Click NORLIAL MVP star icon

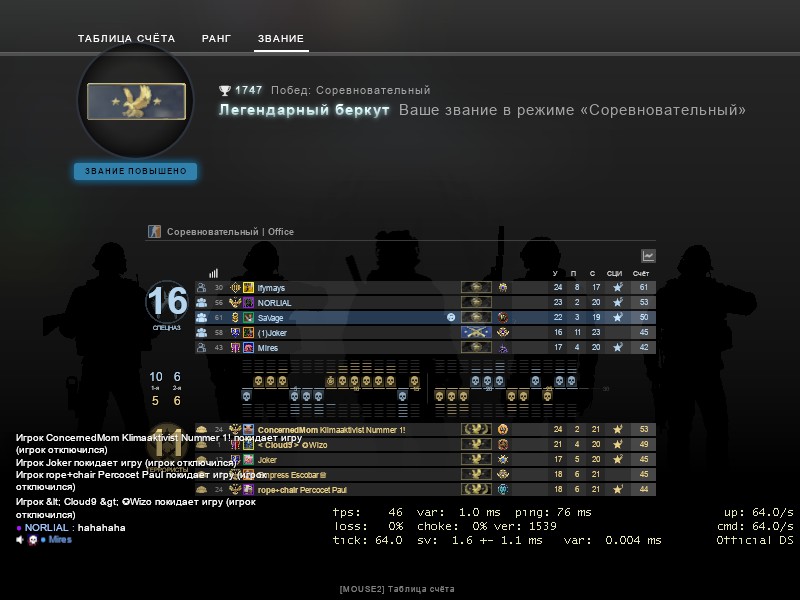pyautogui.click(x=617, y=302)
